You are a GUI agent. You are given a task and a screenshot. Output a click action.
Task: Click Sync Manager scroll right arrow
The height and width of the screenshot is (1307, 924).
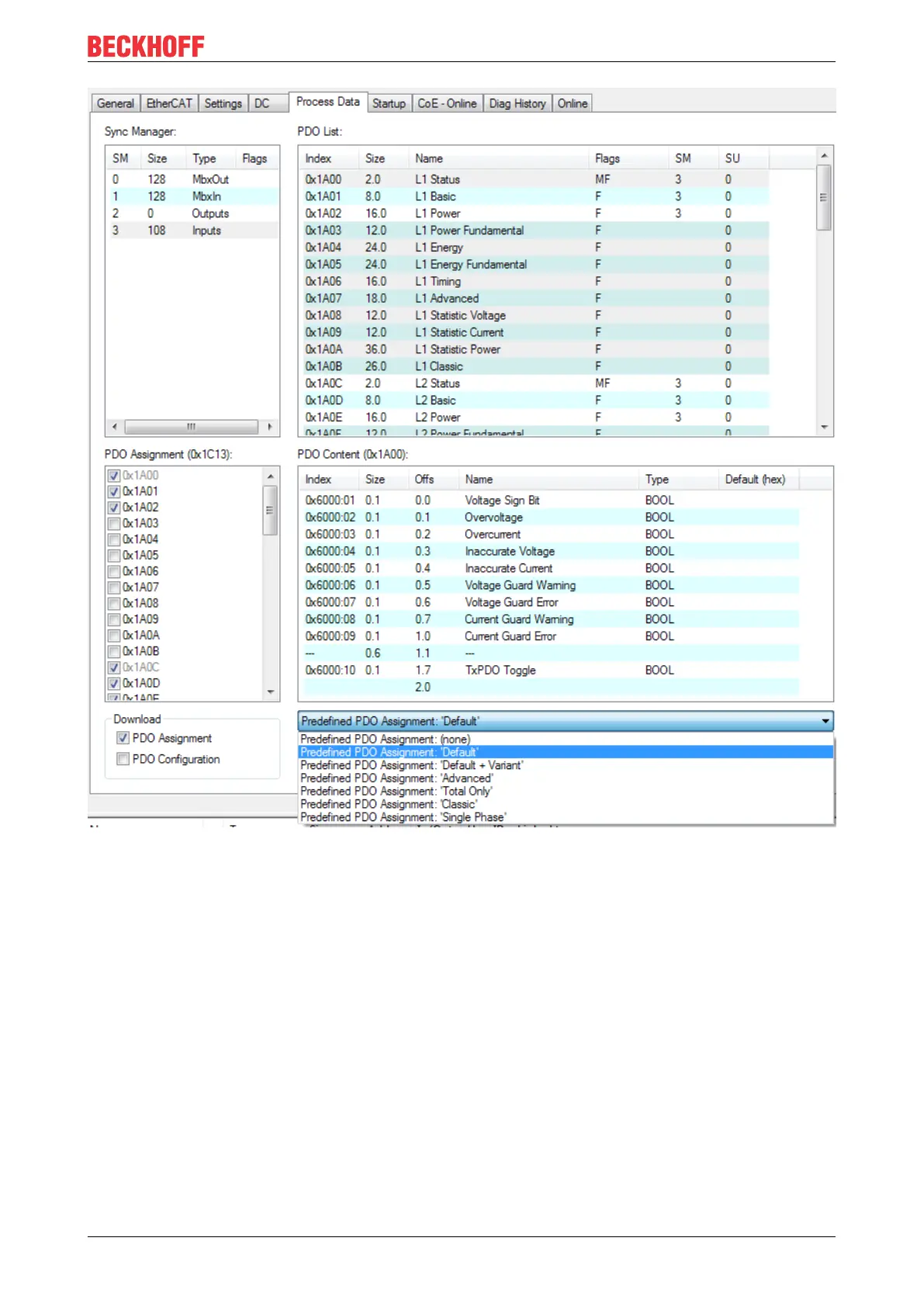[x=269, y=427]
